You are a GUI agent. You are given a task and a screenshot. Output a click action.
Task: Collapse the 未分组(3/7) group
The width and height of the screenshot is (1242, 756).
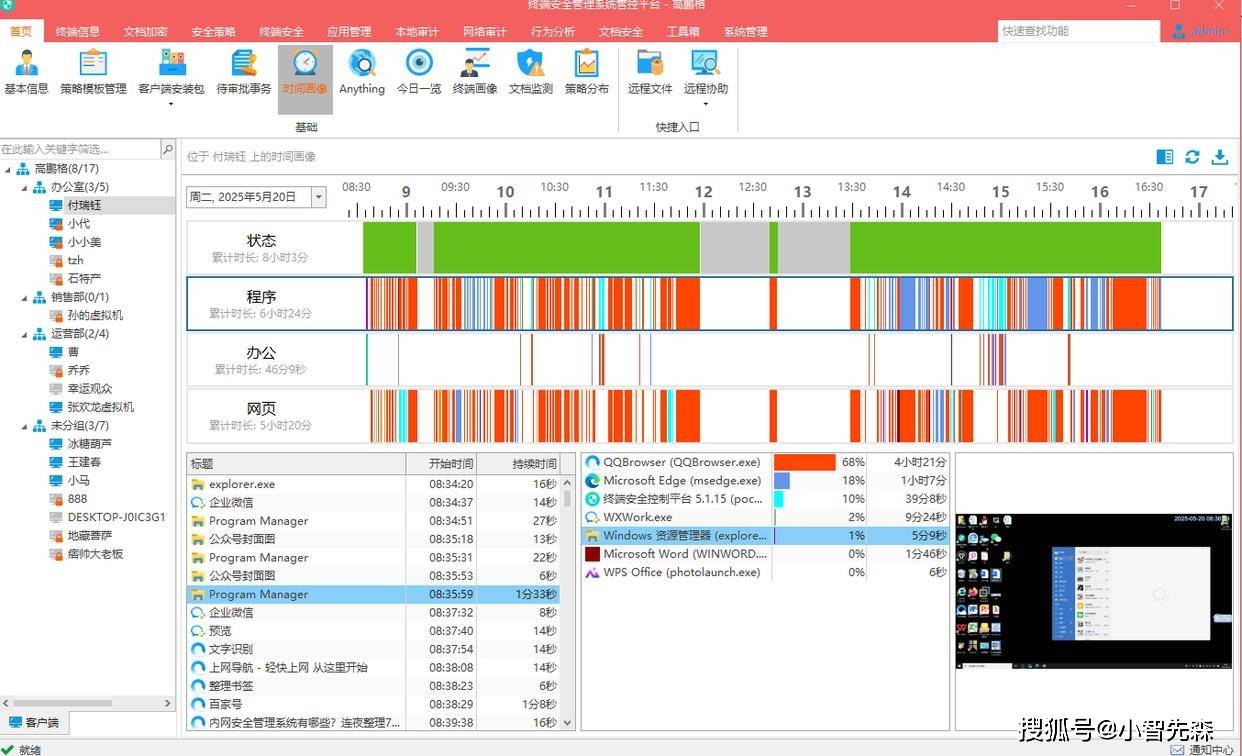(x=25, y=426)
